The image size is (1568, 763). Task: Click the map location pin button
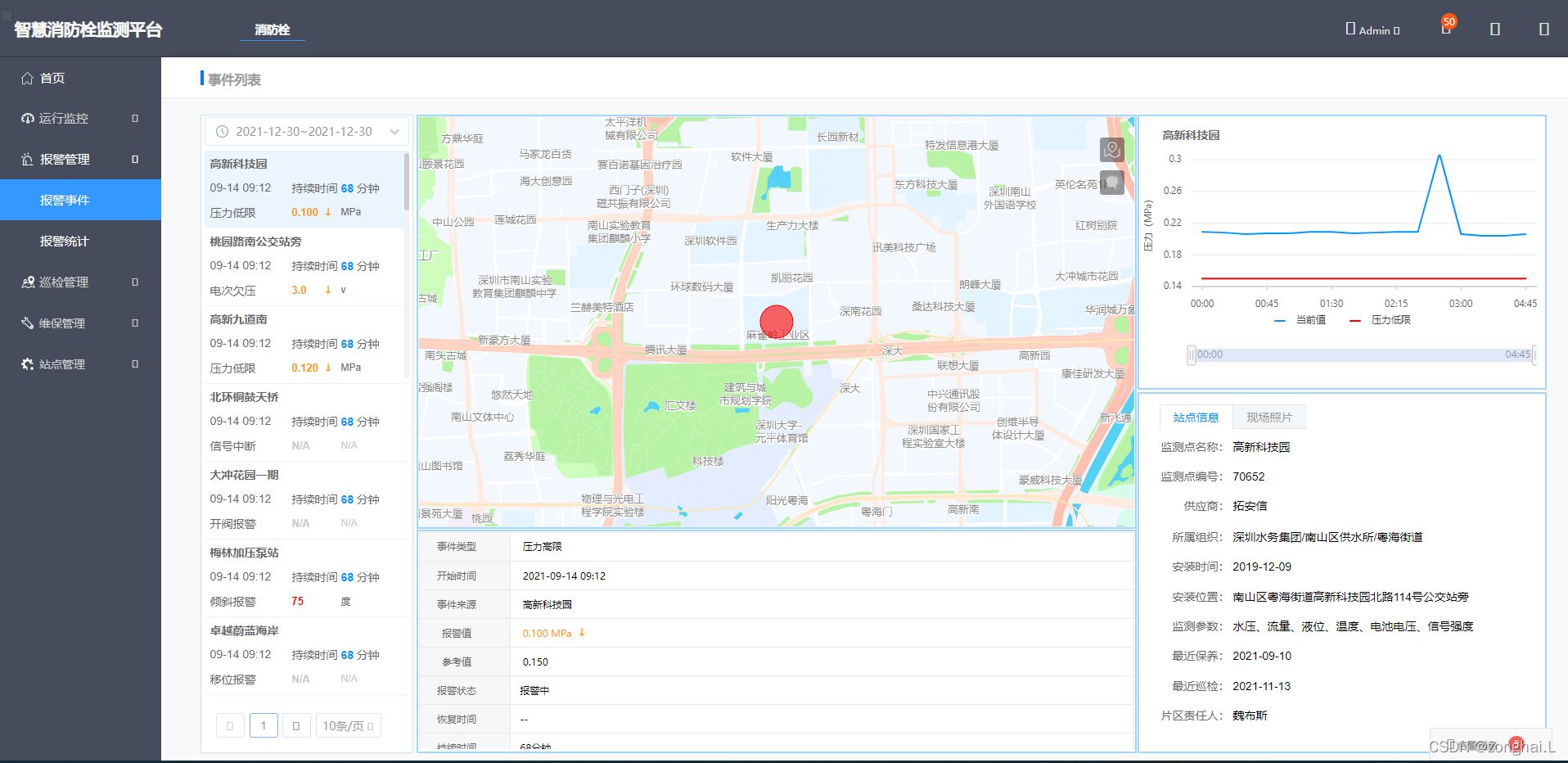[x=1111, y=150]
